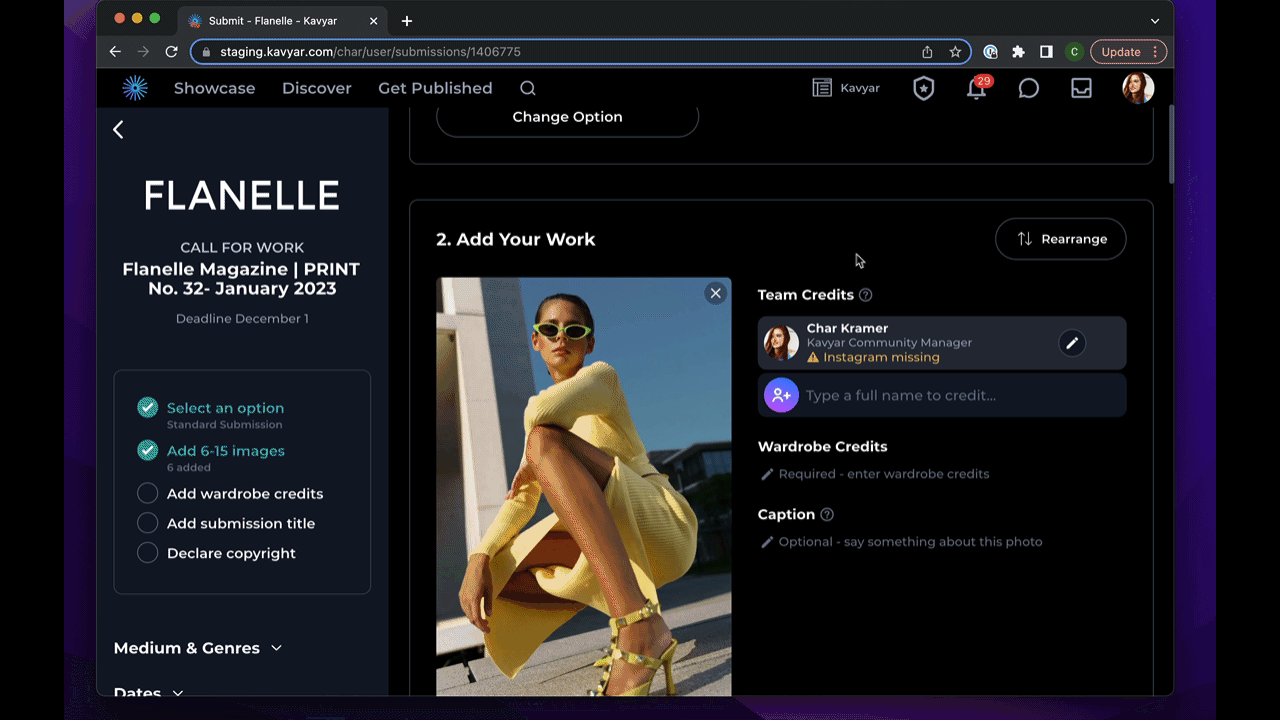Viewport: 1280px width, 720px height.
Task: Click the Chrome Update button
Action: point(1128,52)
